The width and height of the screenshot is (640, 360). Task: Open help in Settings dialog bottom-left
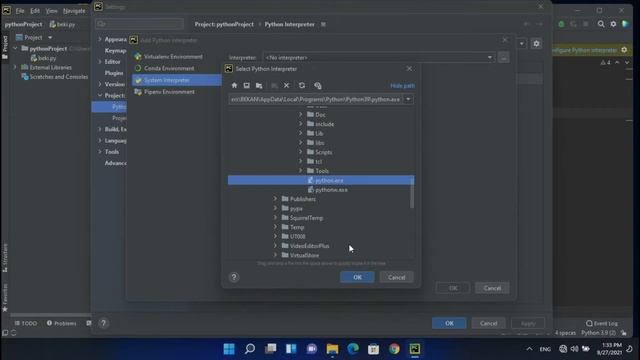(103, 323)
